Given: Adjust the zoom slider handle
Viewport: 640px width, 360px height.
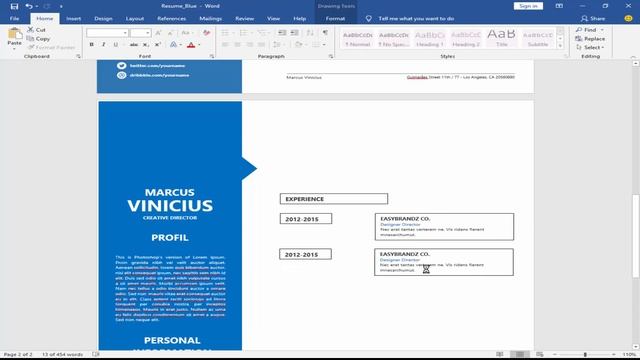Looking at the screenshot, I should [x=585, y=354].
